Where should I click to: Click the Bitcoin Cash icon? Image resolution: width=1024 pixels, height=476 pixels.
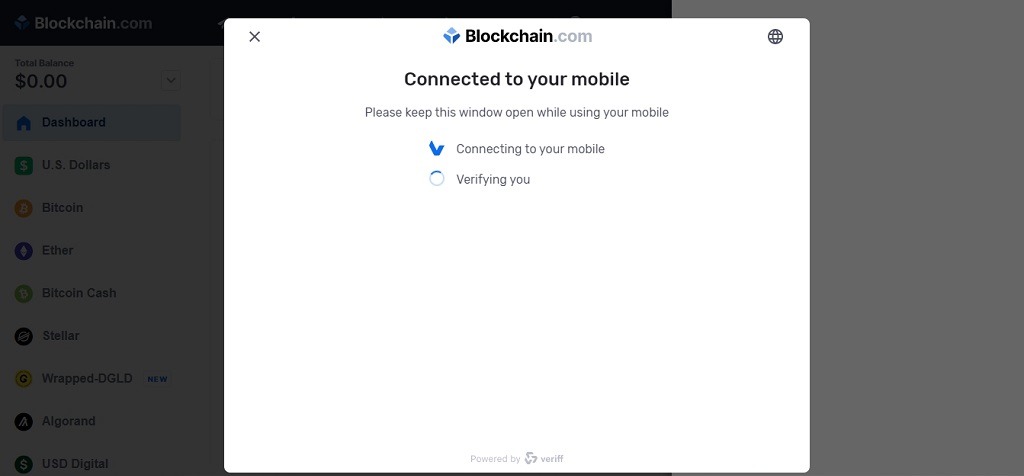[24, 294]
